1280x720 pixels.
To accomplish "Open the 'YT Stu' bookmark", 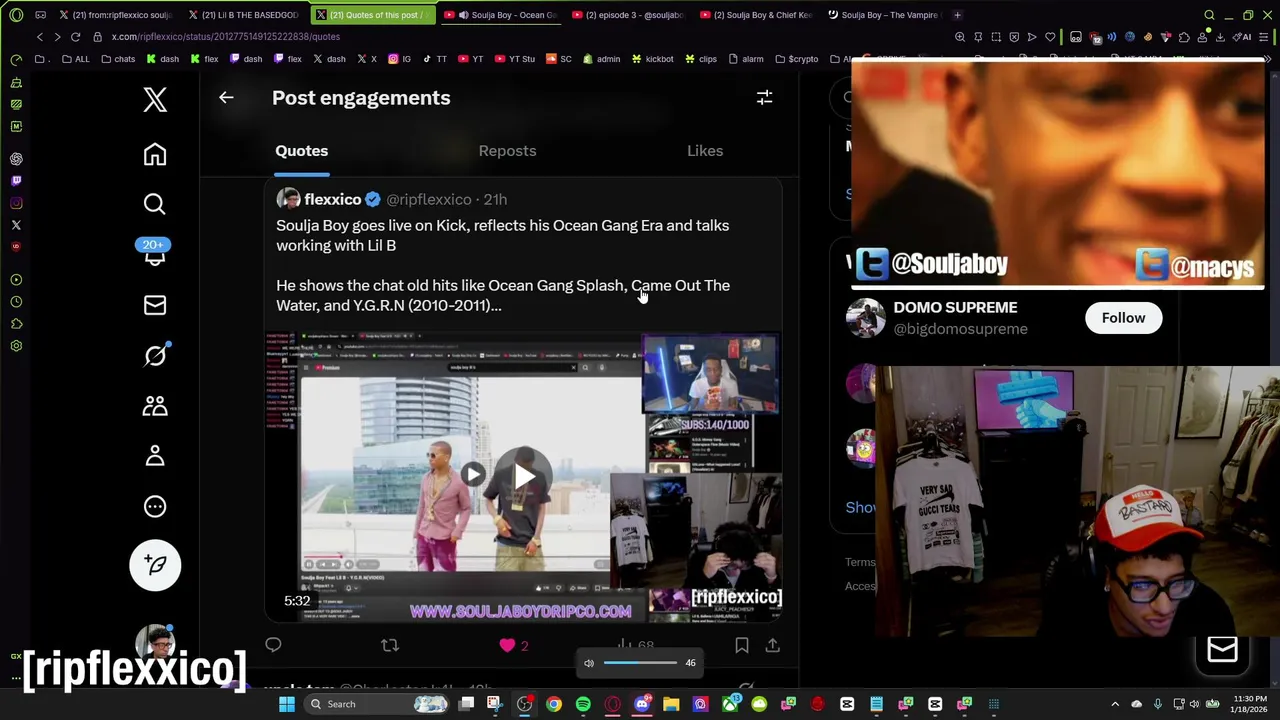I will pyautogui.click(x=515, y=59).
